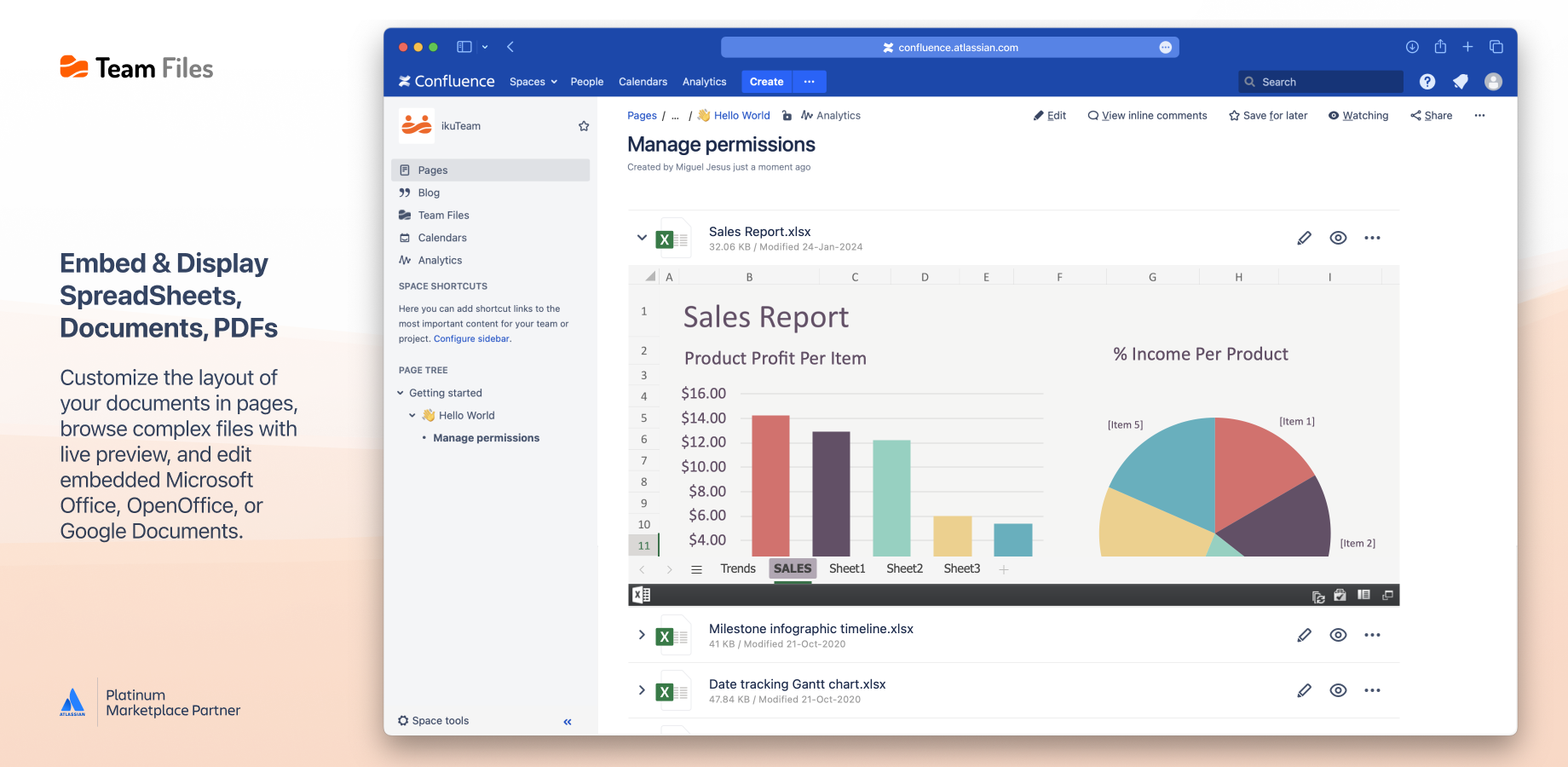
Task: Expand the Milestone infographic timeline.xlsx row
Action: [x=642, y=635]
